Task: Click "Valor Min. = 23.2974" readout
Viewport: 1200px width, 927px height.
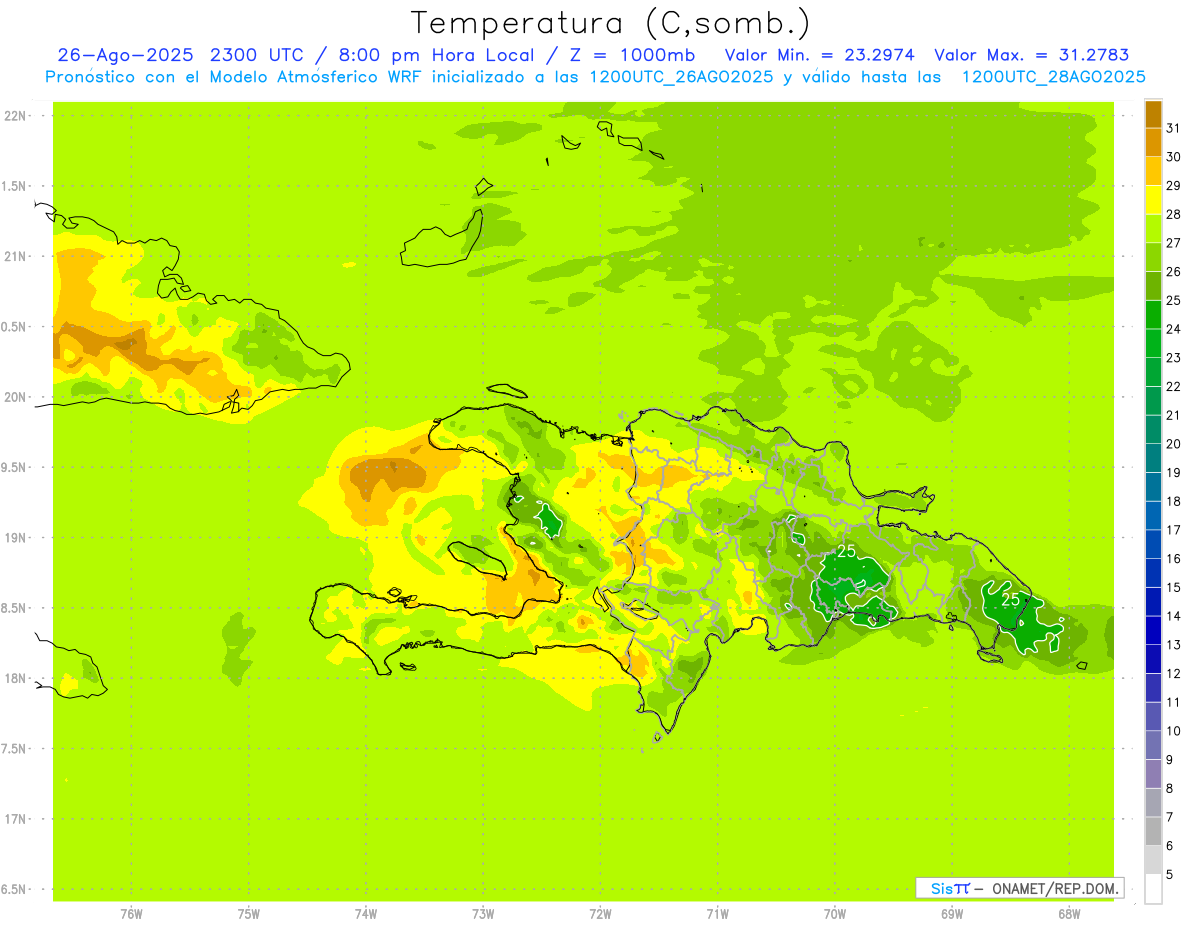Action: [821, 55]
